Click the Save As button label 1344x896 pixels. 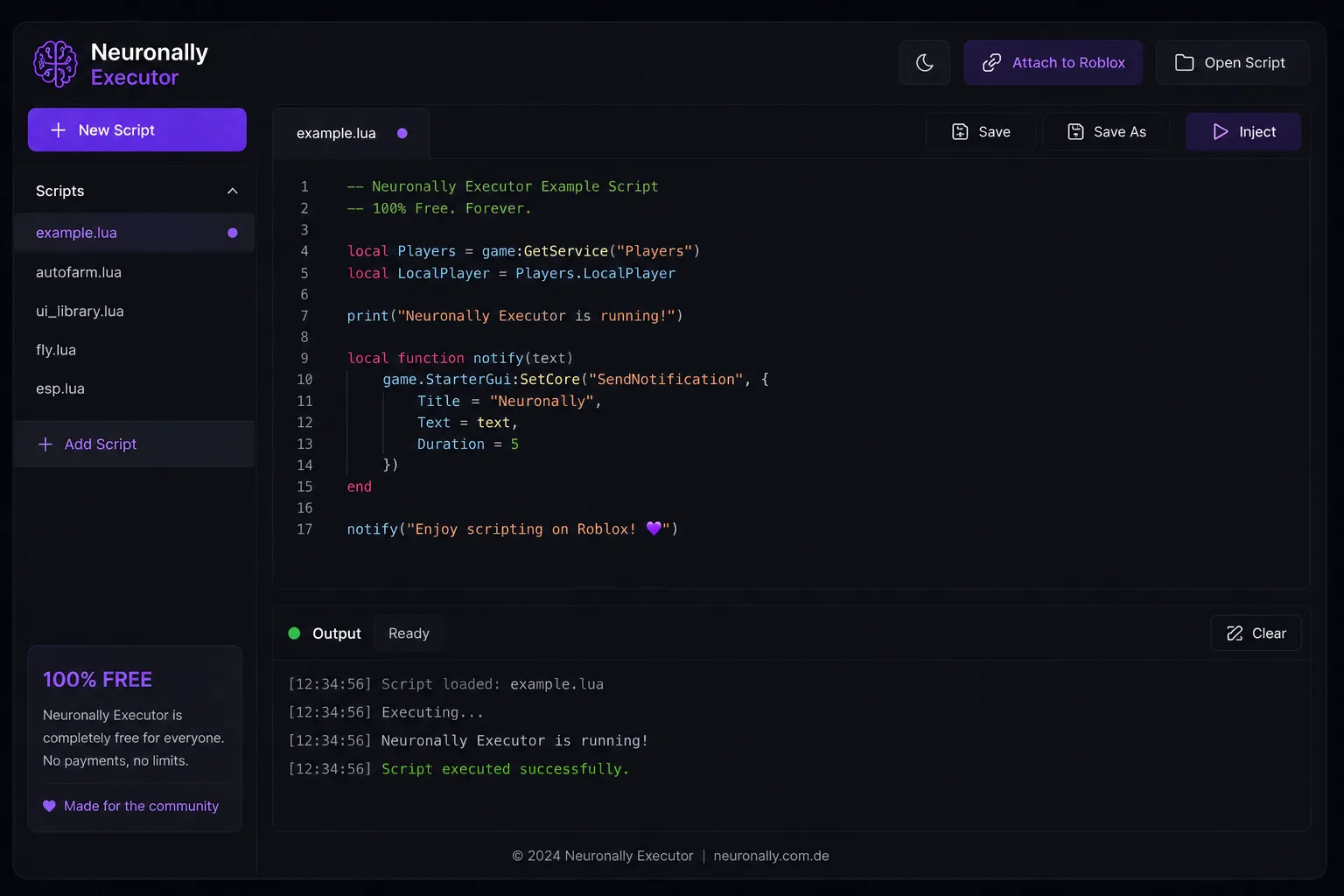[1119, 131]
